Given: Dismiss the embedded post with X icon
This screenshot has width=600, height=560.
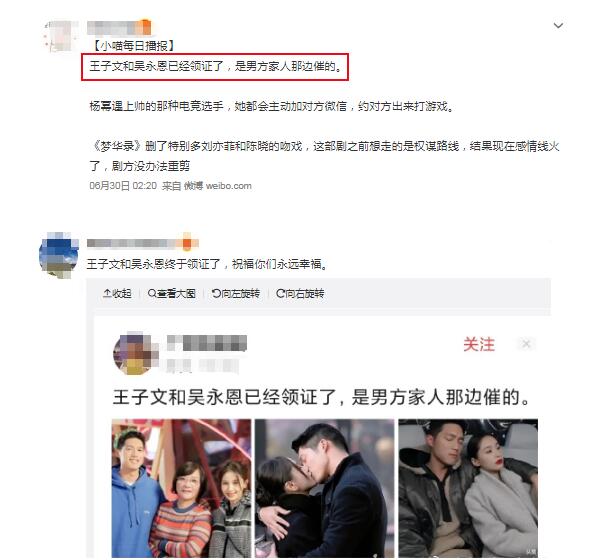Looking at the screenshot, I should (x=526, y=344).
